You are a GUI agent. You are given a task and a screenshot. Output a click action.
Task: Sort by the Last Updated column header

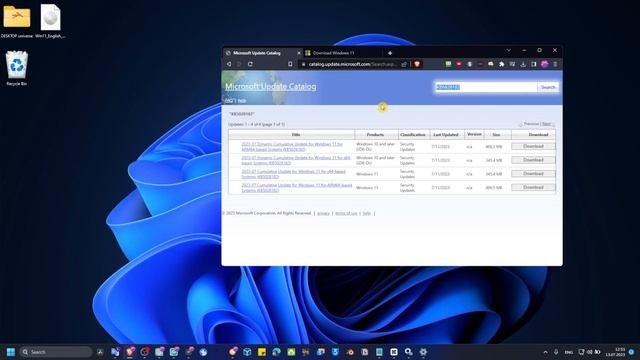(x=446, y=135)
